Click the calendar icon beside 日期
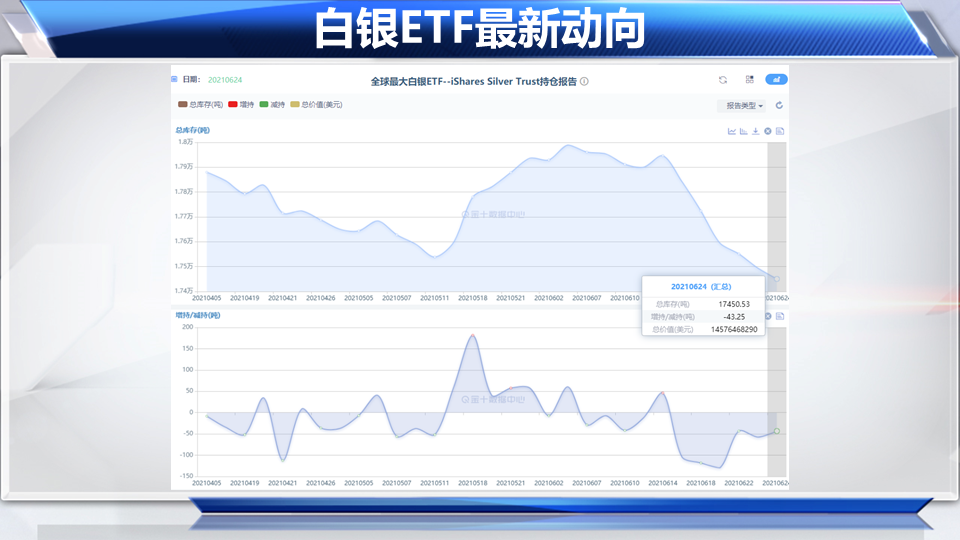This screenshot has width=960, height=540. (x=174, y=79)
